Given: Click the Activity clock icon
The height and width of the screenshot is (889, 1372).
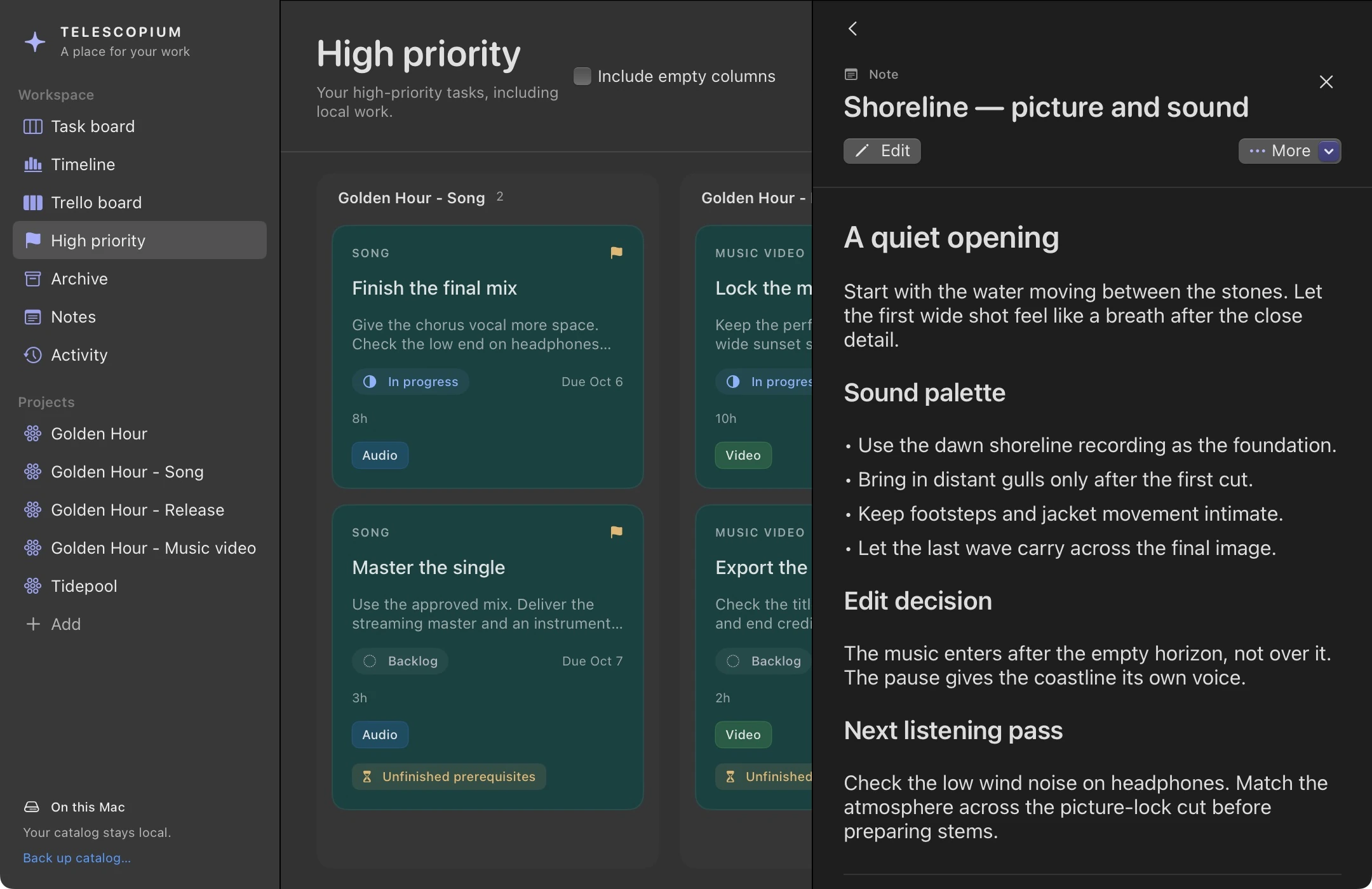Looking at the screenshot, I should point(32,355).
